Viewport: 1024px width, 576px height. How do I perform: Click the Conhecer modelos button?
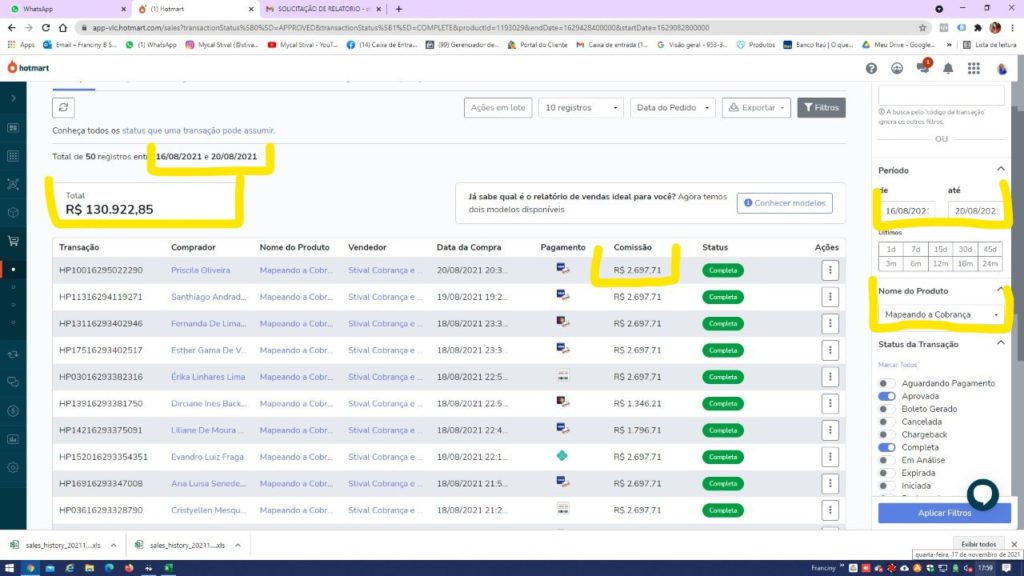(784, 203)
